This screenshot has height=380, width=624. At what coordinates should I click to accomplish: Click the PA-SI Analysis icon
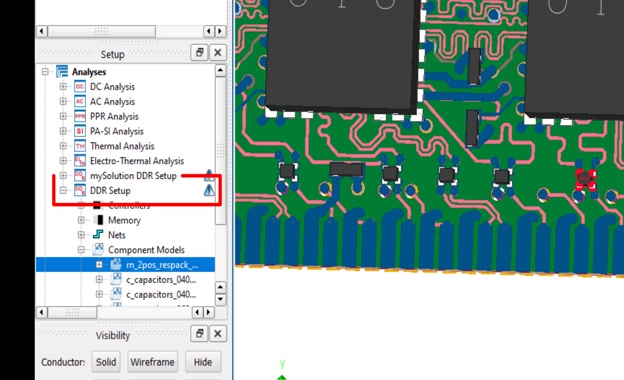point(80,131)
